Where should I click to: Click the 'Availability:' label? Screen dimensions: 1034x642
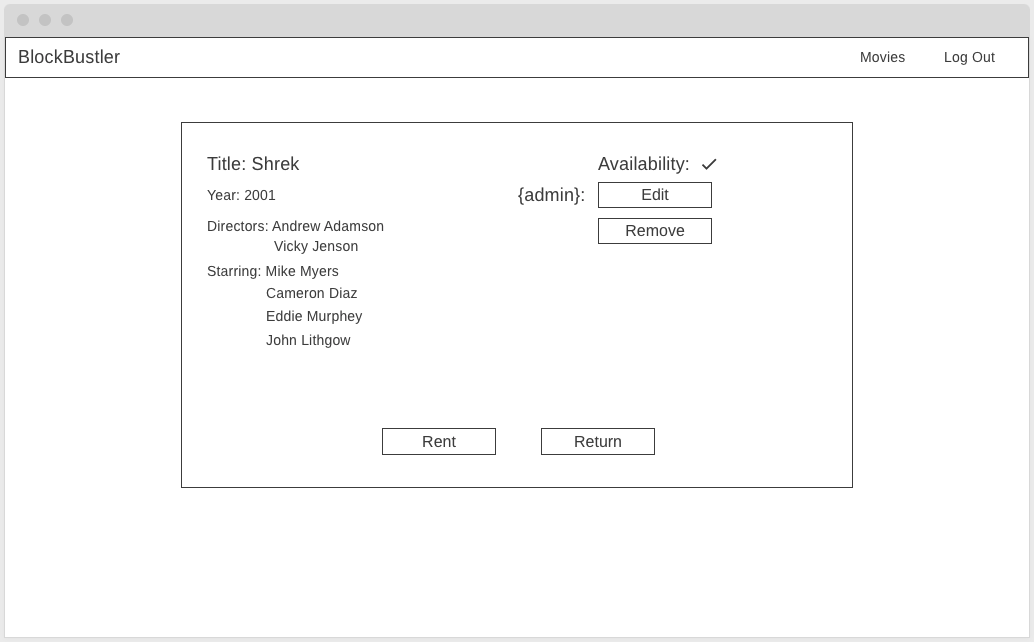[x=644, y=163]
